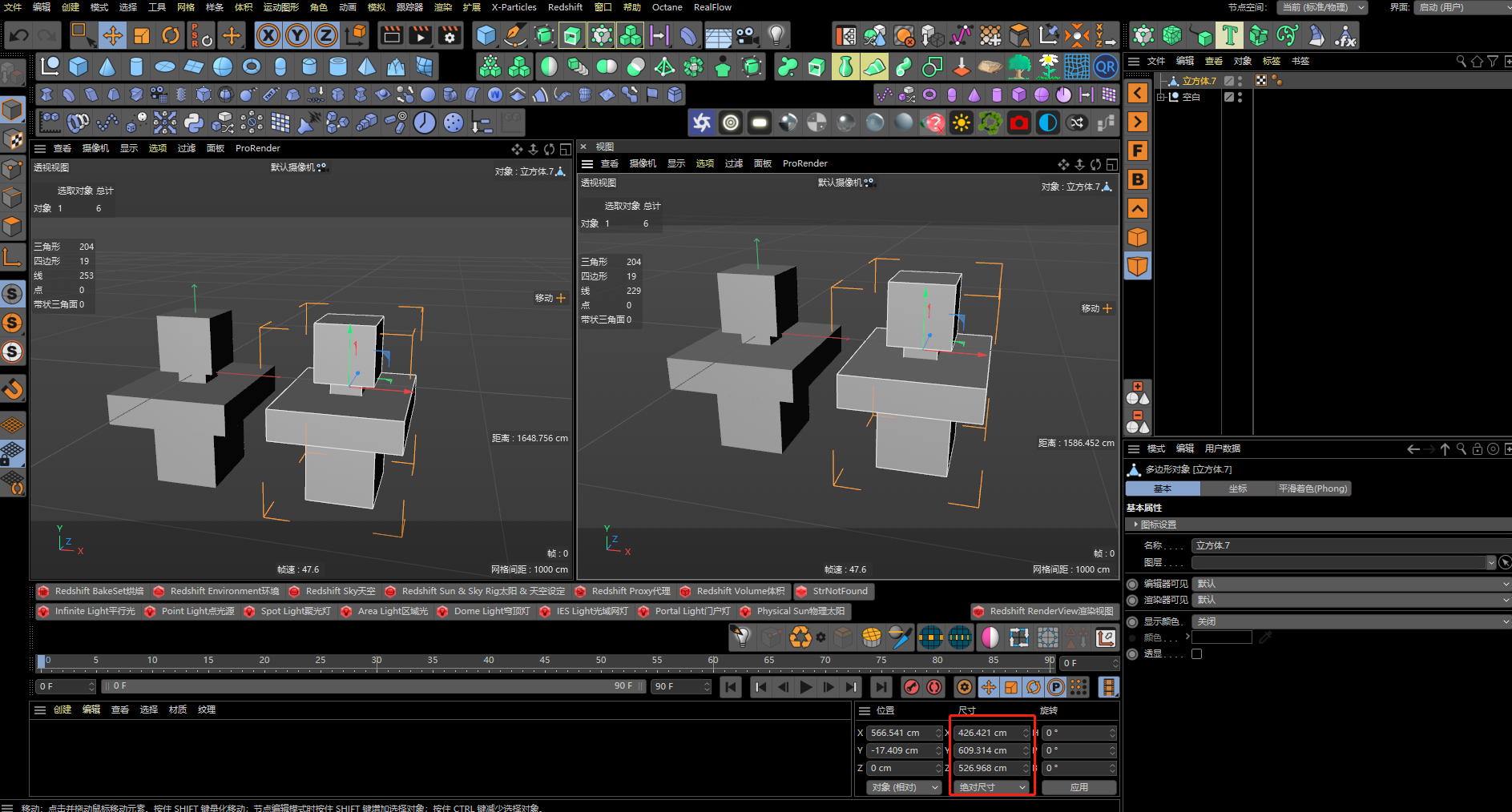The image size is (1512, 812).
Task: Add a cone primitive from second toolbar row
Action: point(107,66)
